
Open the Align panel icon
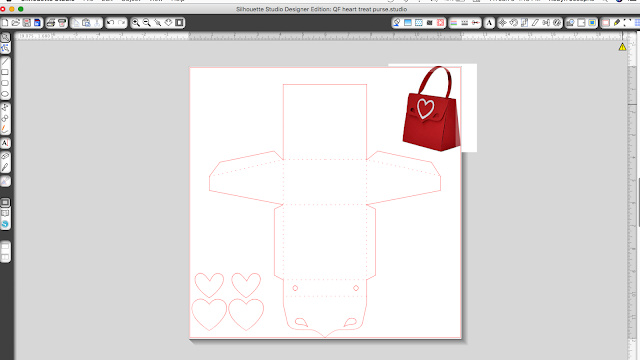click(546, 23)
